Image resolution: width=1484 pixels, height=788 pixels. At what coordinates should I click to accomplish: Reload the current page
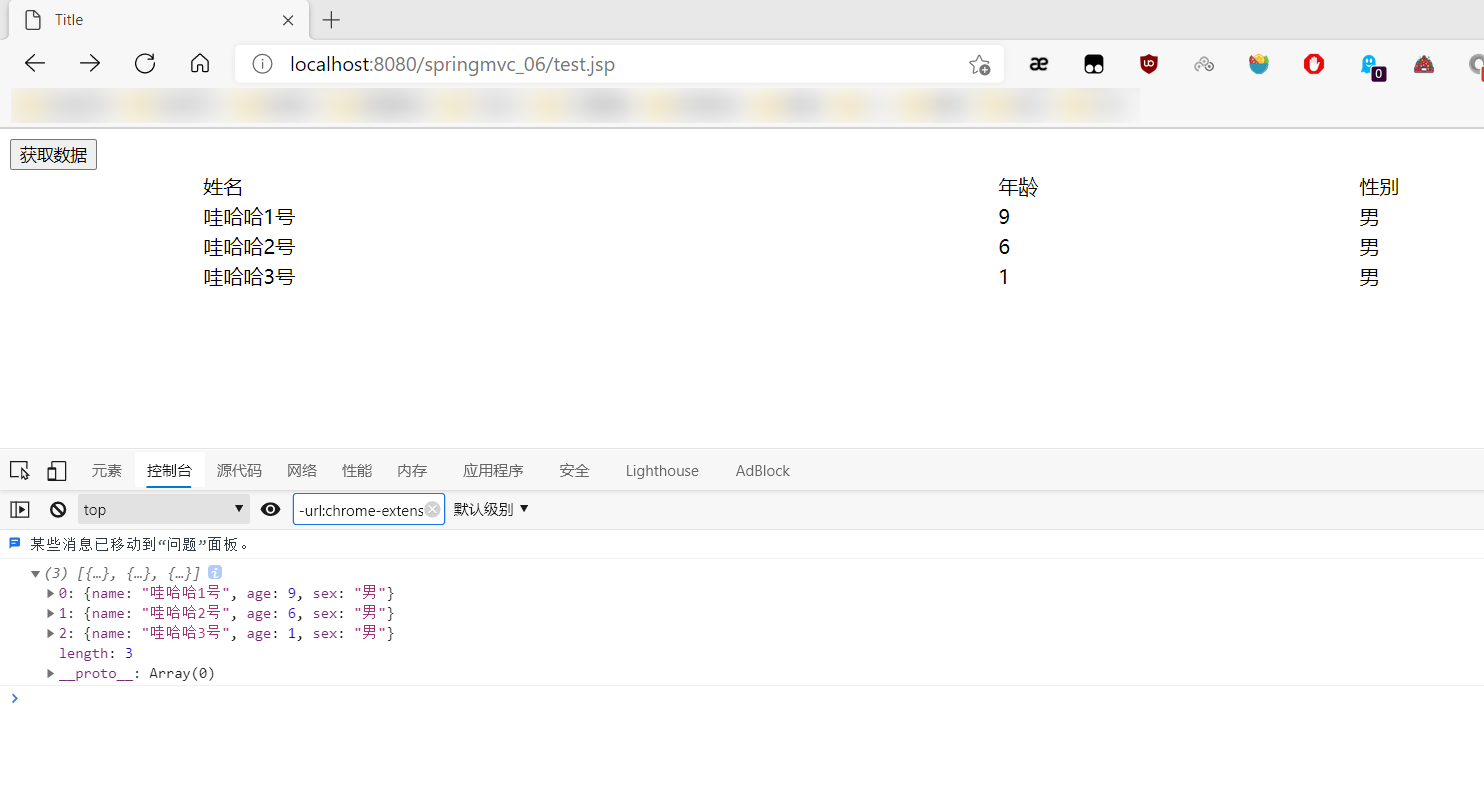145,64
